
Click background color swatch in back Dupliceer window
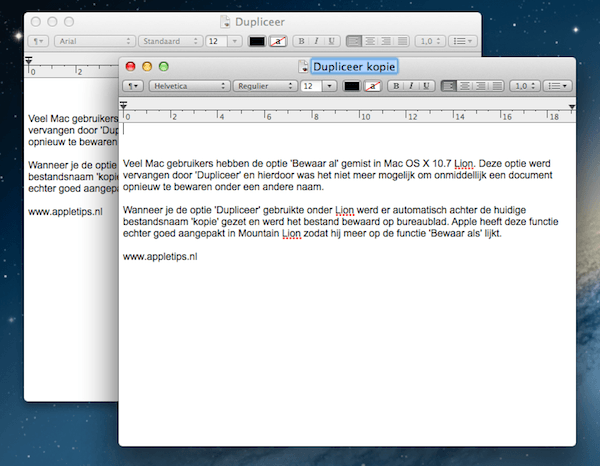pyautogui.click(x=278, y=41)
